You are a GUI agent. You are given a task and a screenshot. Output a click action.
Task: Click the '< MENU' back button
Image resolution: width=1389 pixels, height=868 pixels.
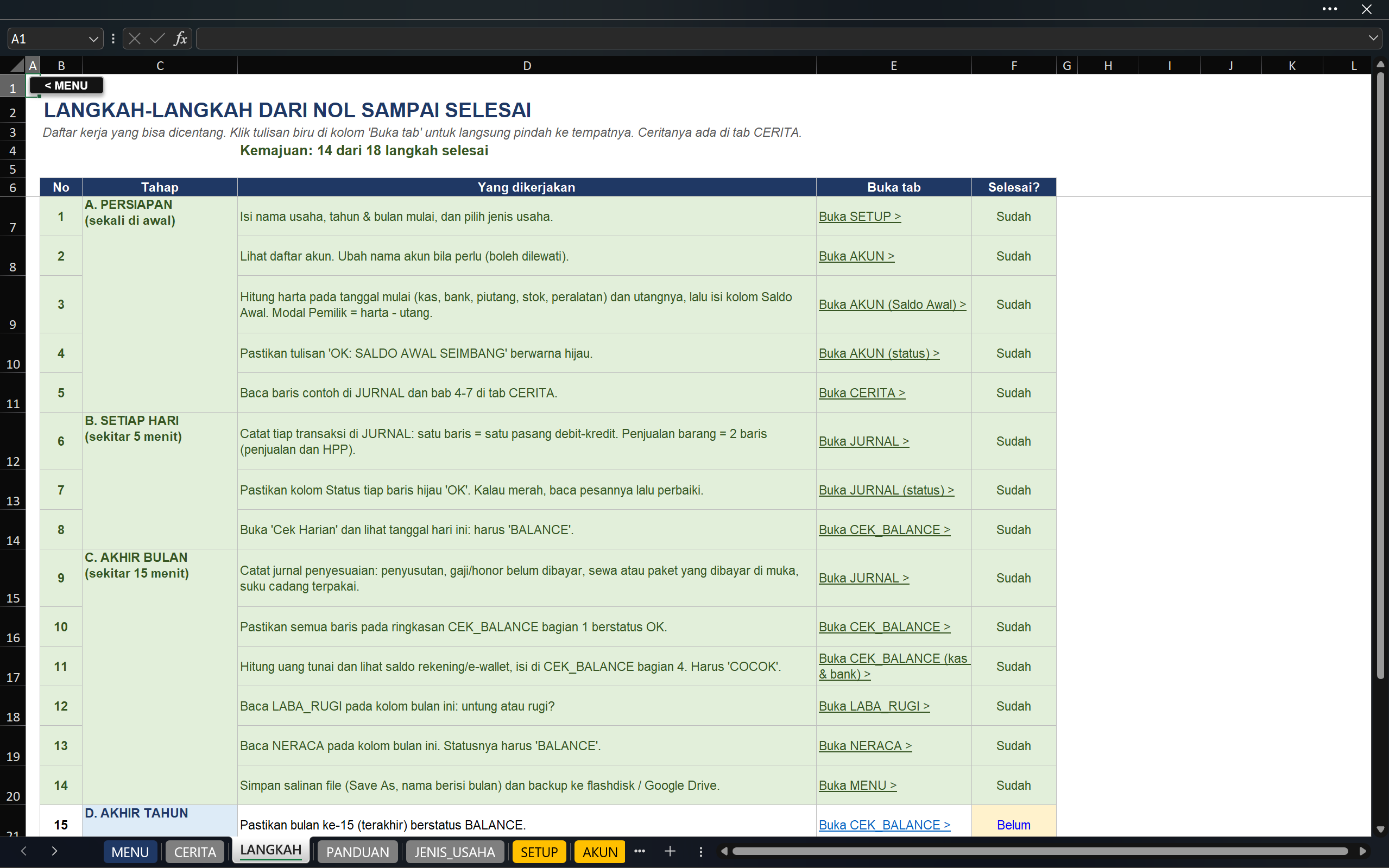pos(67,86)
